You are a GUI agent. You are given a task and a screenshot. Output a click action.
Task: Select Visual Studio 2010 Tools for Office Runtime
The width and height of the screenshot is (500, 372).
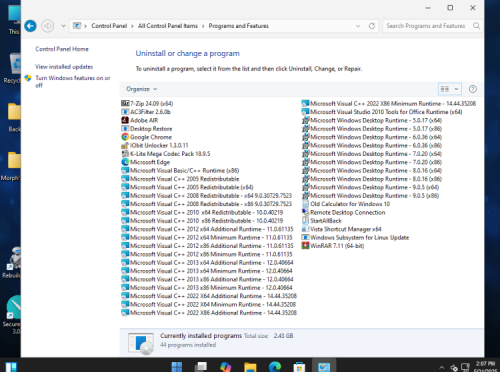pos(382,112)
